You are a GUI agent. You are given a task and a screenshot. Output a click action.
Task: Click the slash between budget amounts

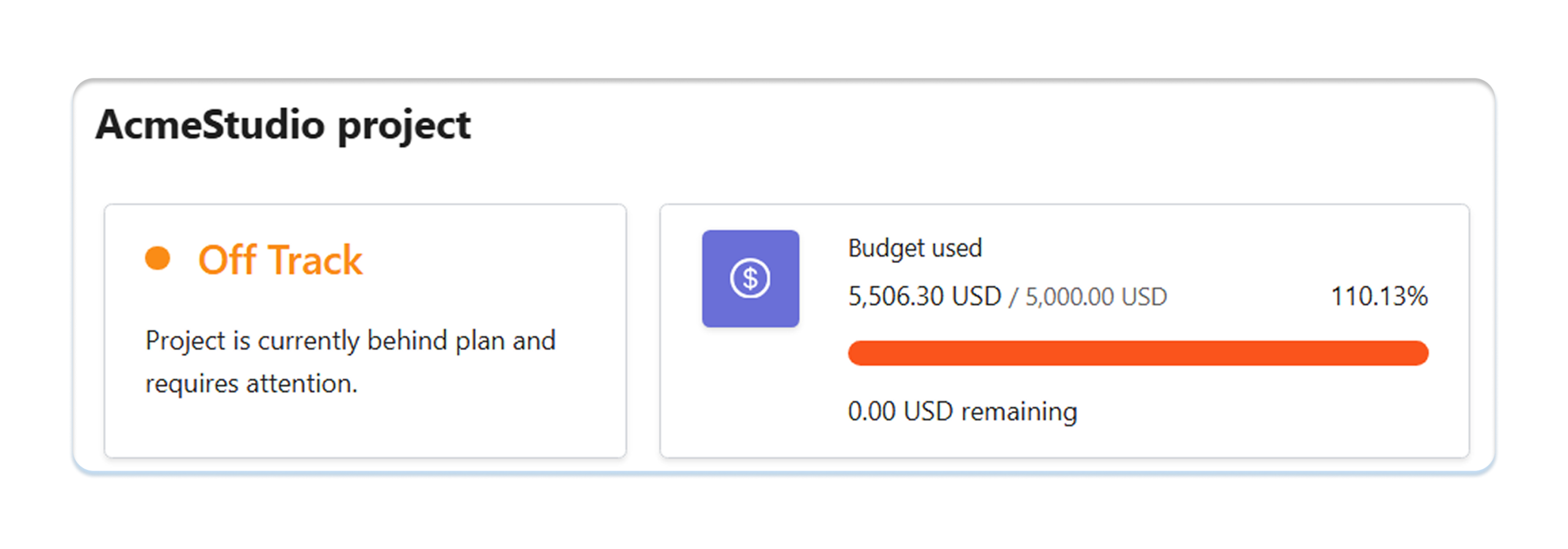(1013, 297)
